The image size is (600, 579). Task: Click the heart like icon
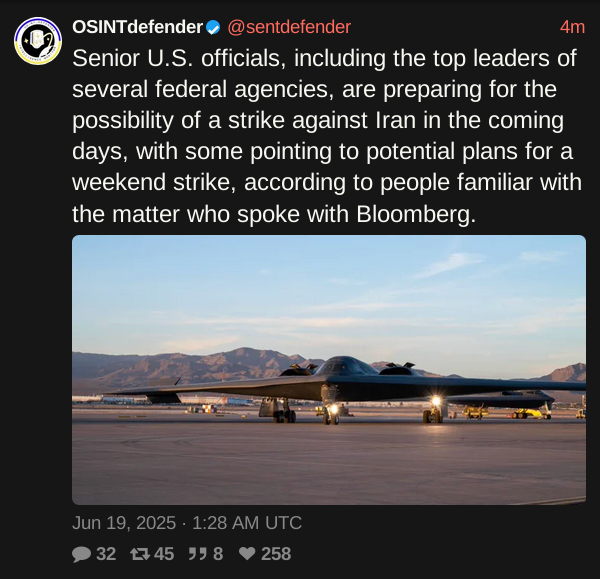click(247, 554)
